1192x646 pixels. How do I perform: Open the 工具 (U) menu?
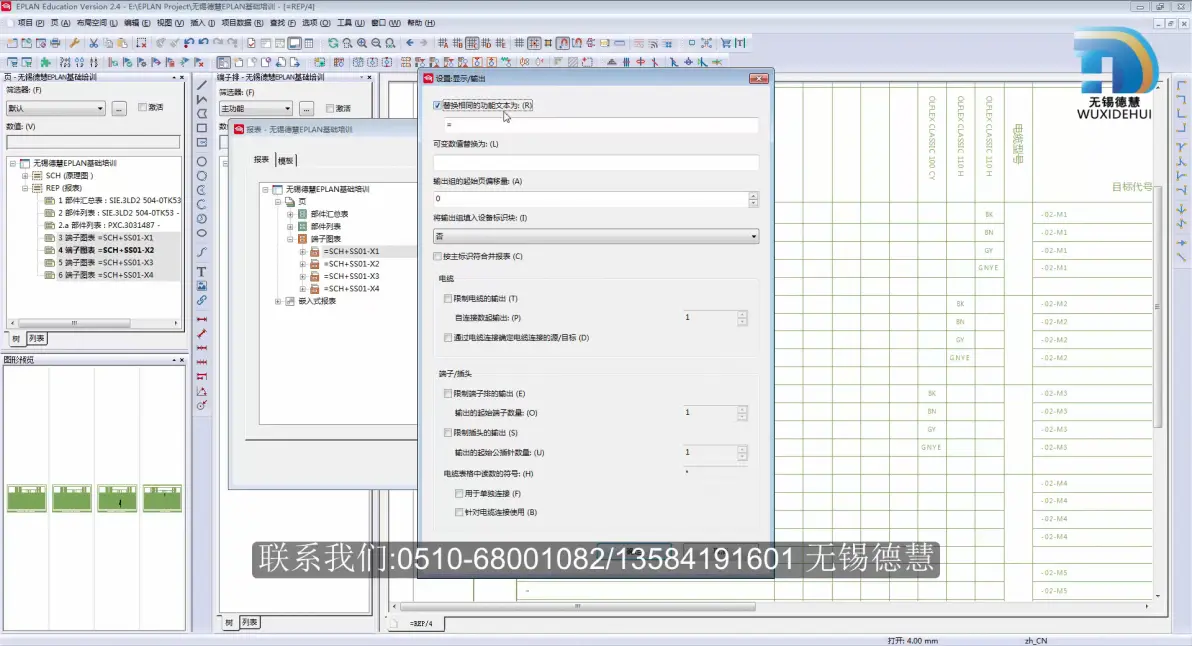click(x=350, y=23)
